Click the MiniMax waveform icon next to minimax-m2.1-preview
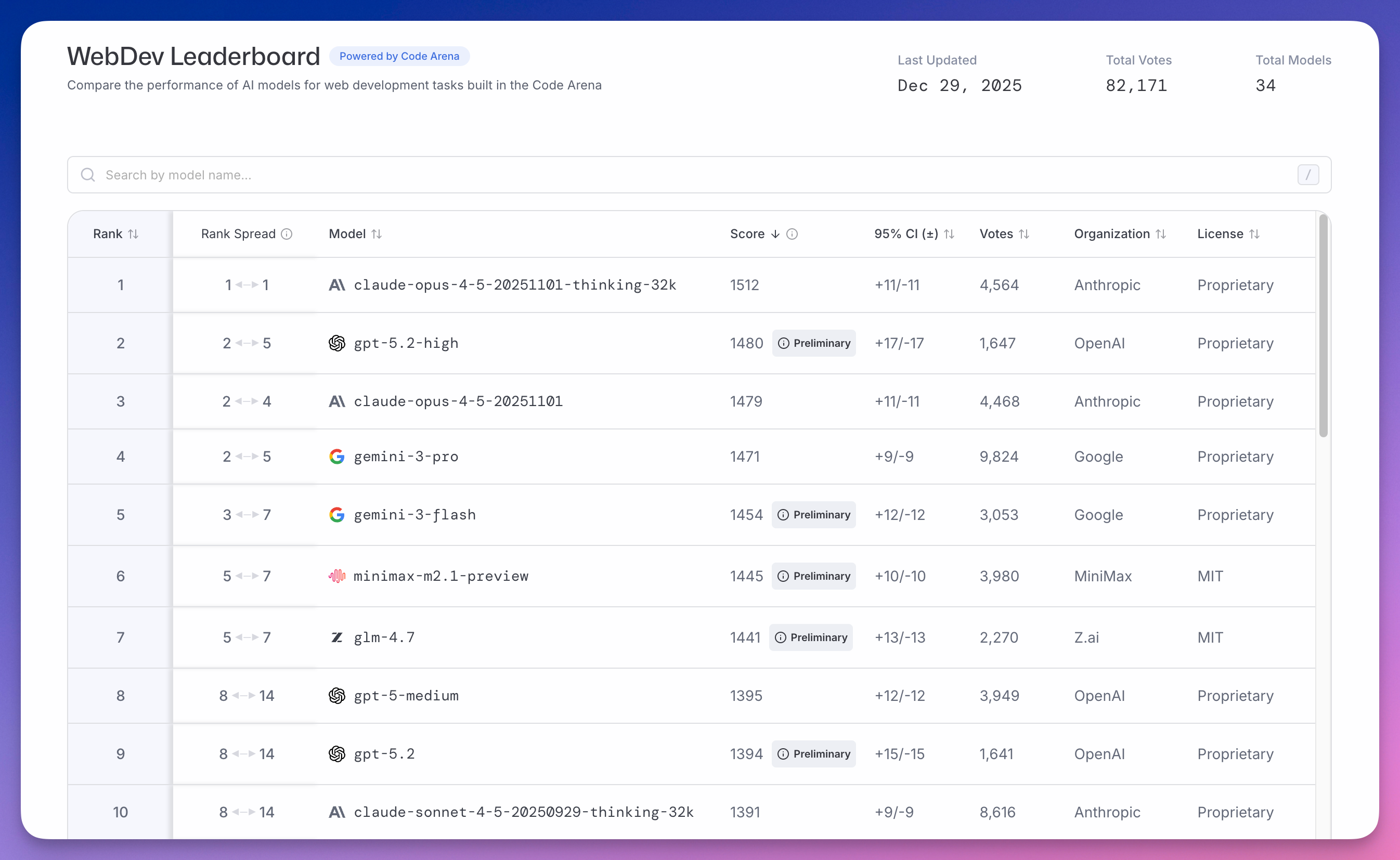The width and height of the screenshot is (1400, 860). point(337,576)
